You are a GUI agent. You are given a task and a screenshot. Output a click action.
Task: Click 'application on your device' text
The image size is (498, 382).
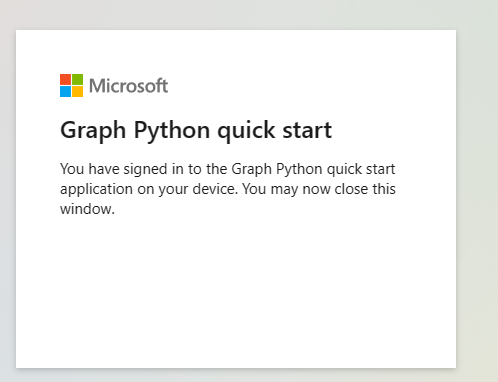[148, 189]
